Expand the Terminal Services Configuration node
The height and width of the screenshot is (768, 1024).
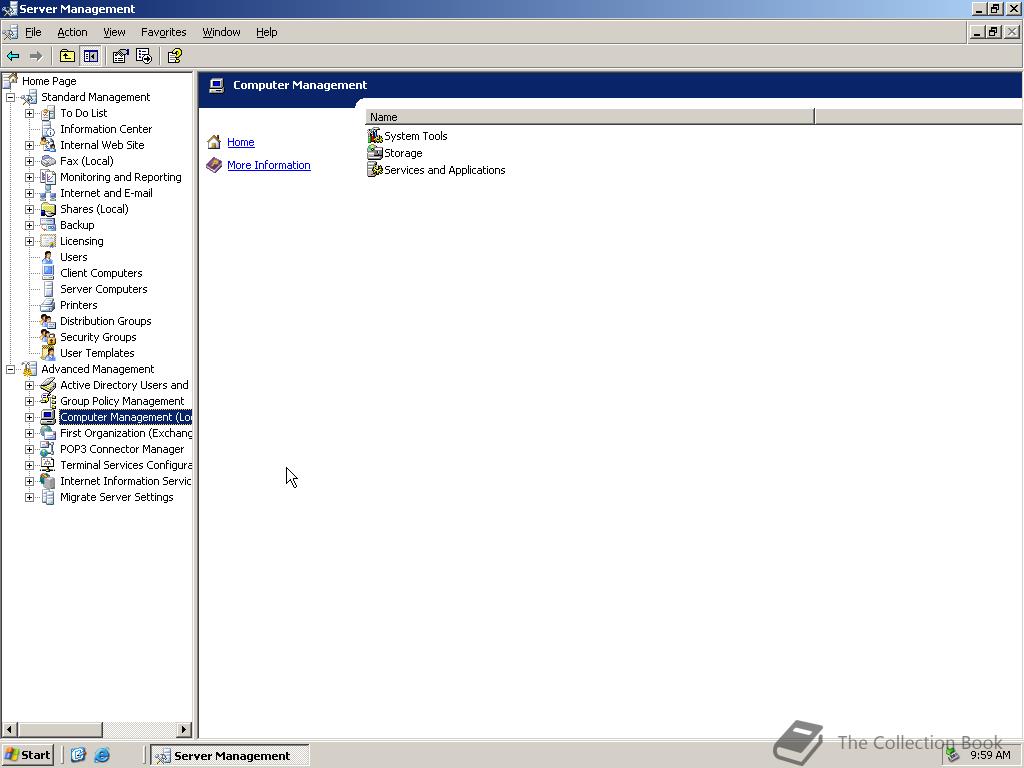pyautogui.click(x=29, y=465)
